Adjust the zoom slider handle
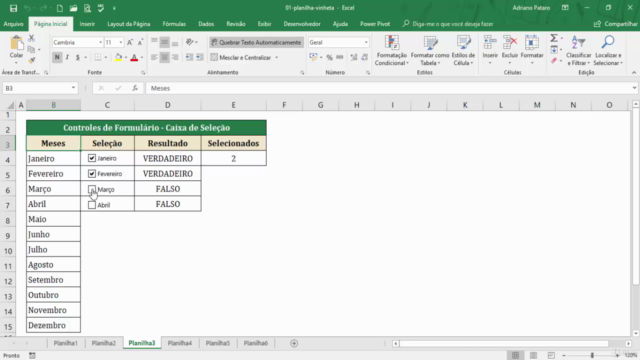 click(x=592, y=356)
